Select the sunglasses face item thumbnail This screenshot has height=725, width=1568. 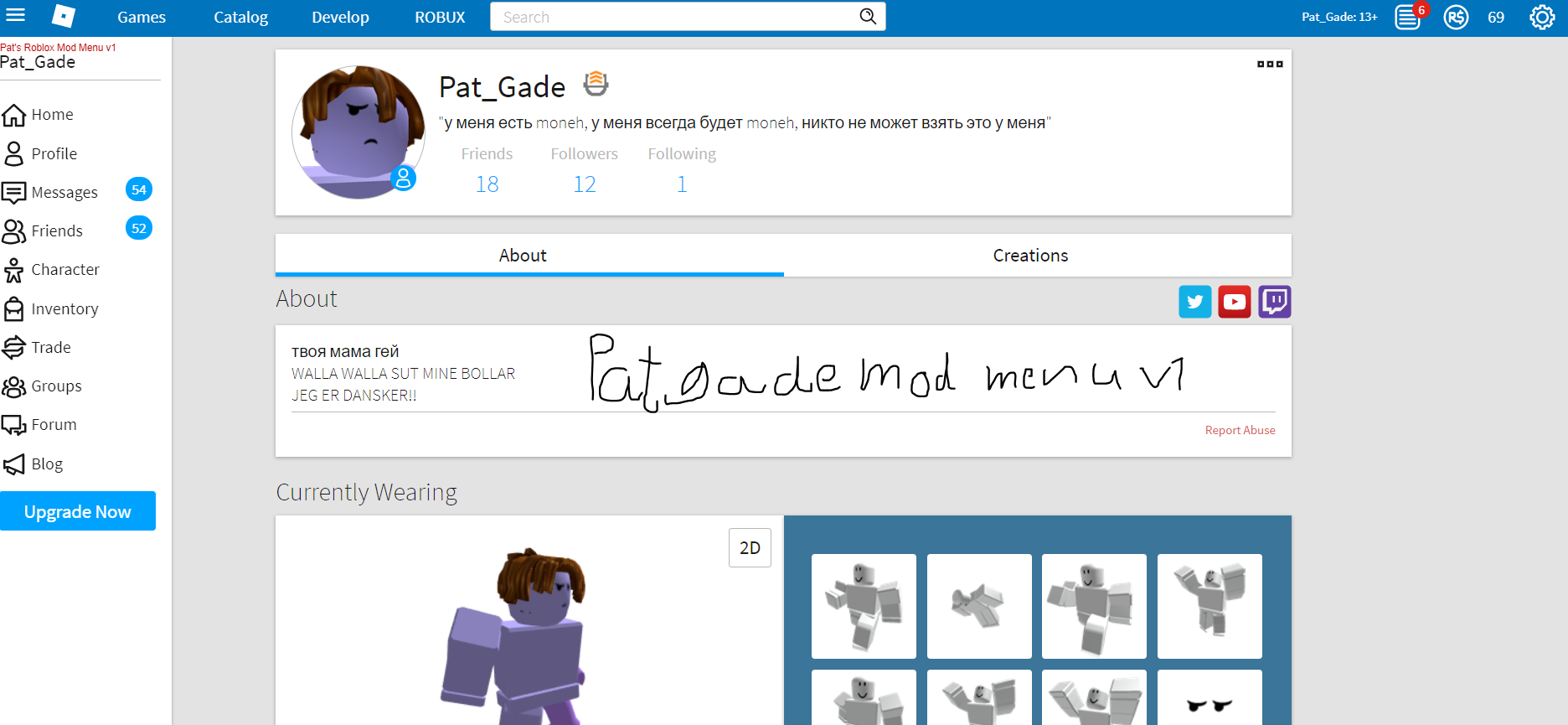(1210, 697)
